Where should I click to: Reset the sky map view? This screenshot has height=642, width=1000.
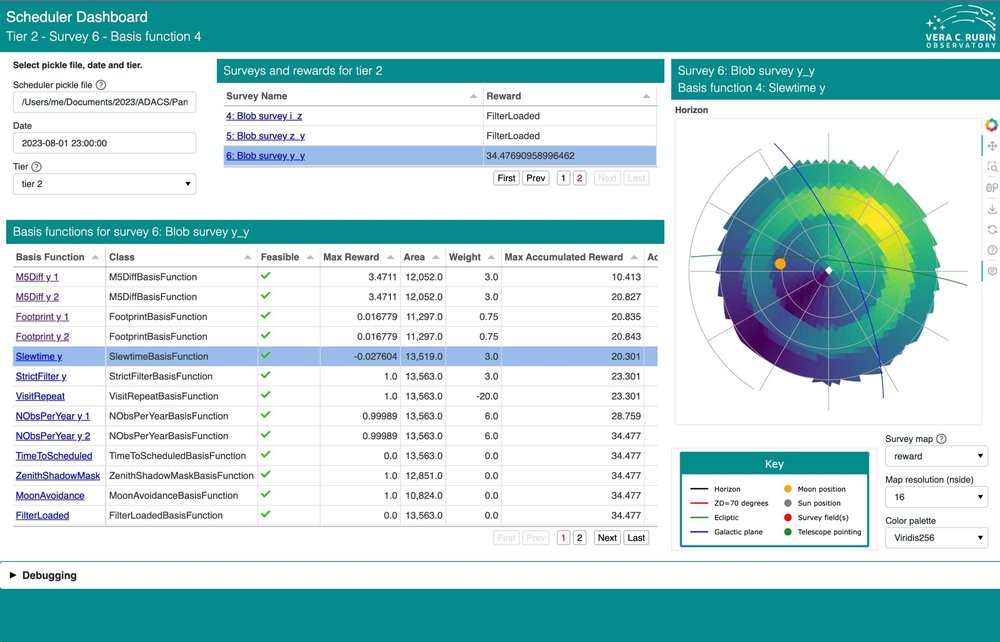991,229
